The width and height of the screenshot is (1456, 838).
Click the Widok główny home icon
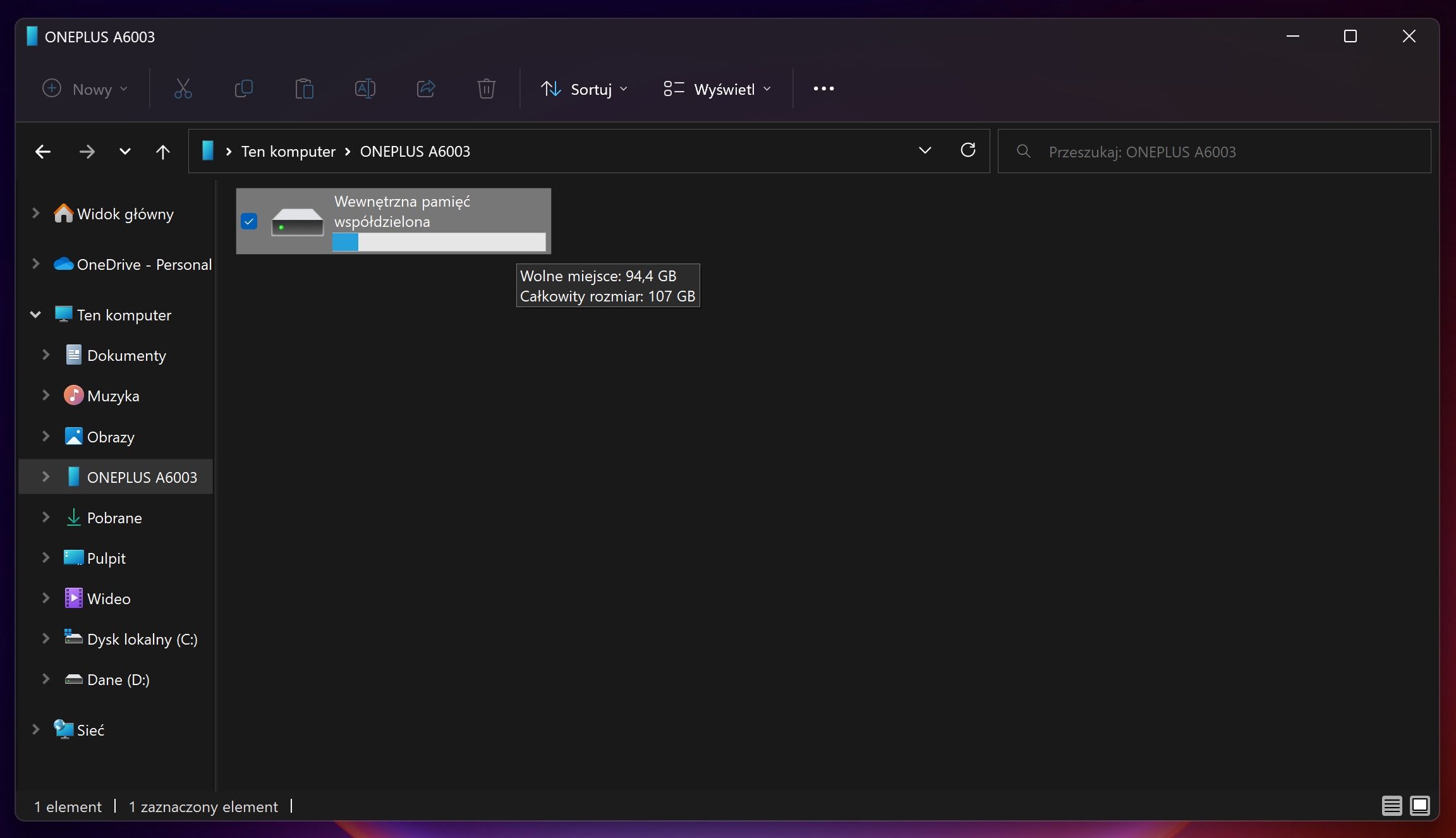tap(63, 214)
